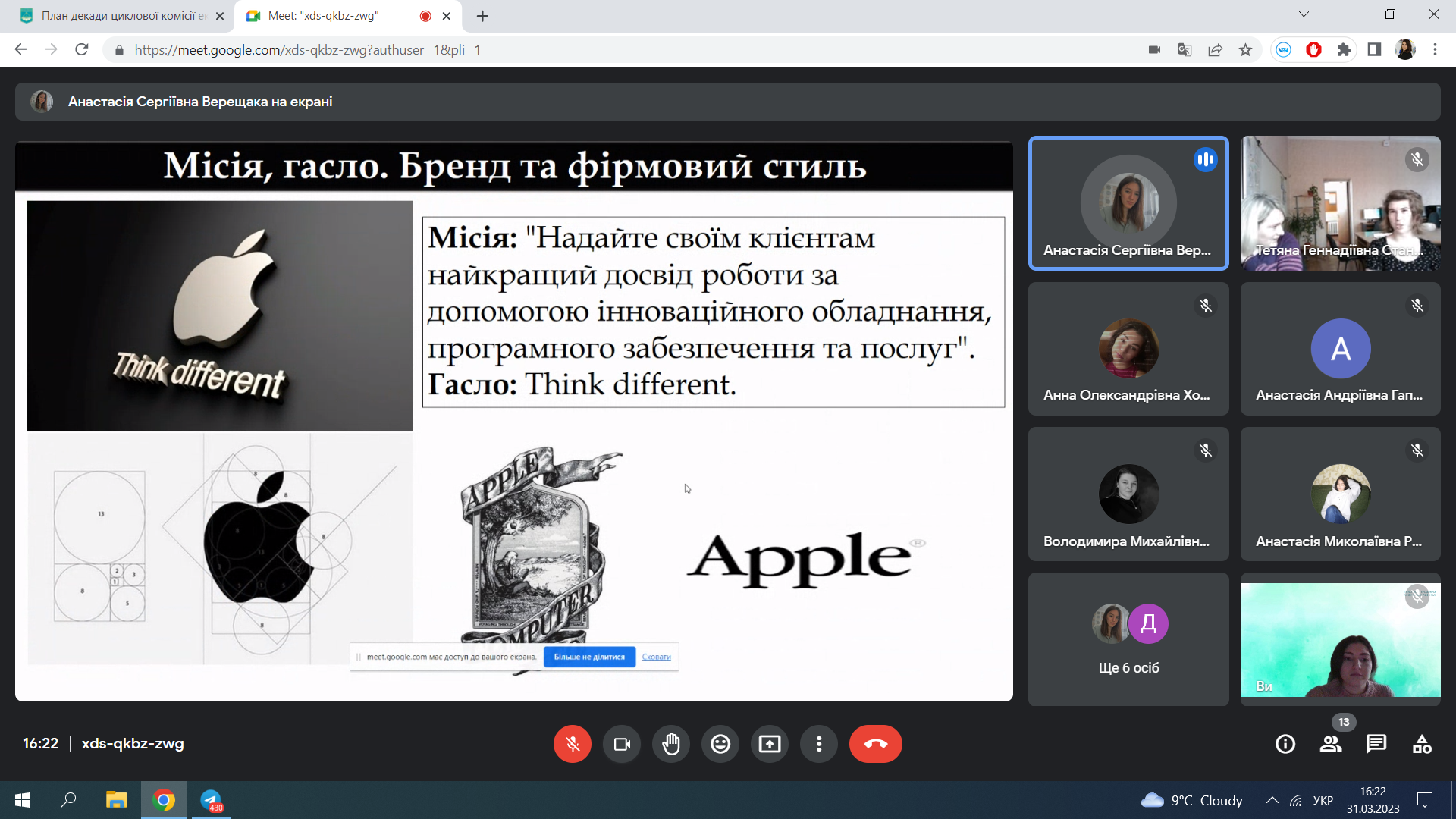Open Wi-Fi network settings tray icon
This screenshot has width=1456, height=819.
click(1296, 800)
